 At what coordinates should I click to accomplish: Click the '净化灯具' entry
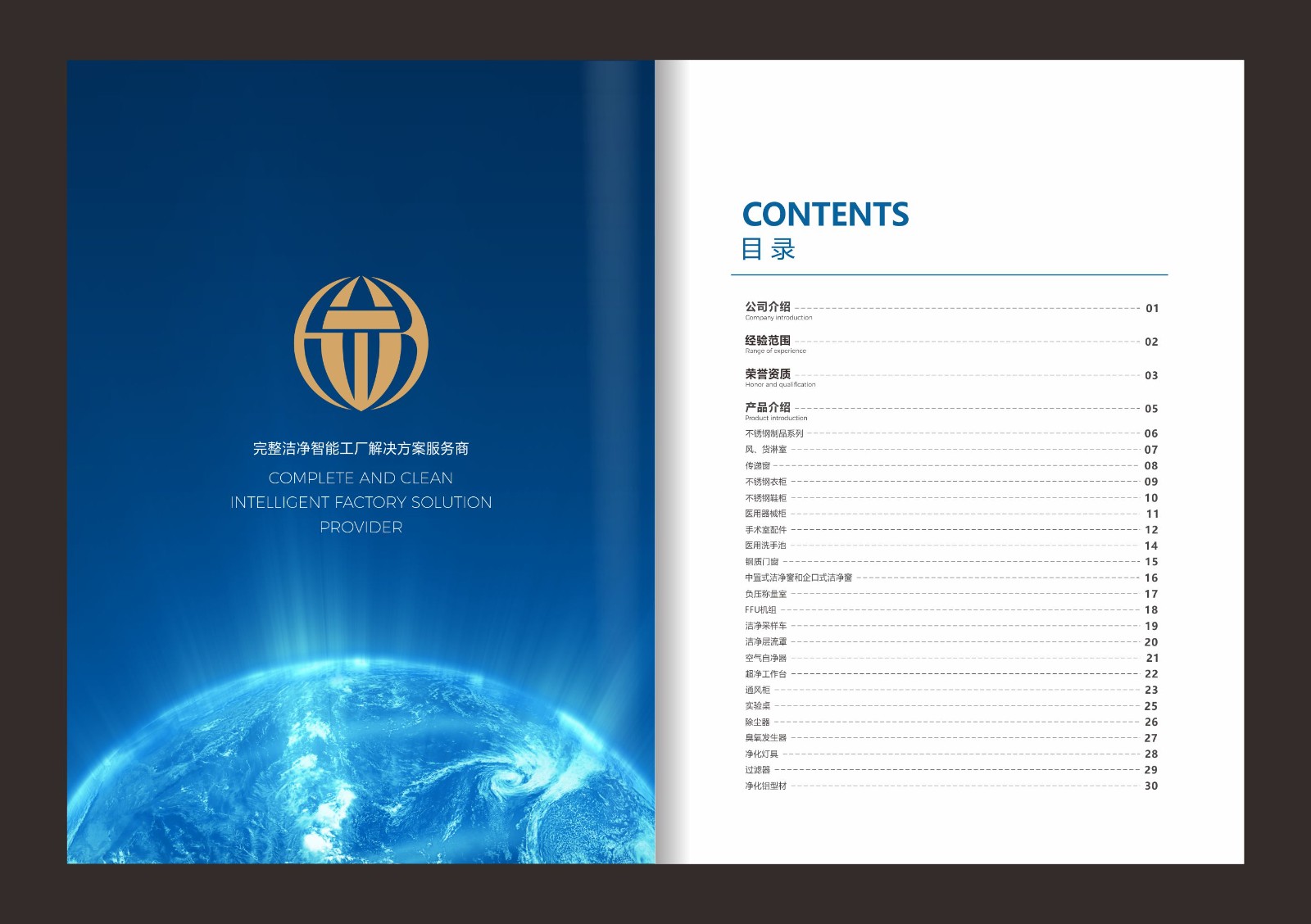point(761,754)
